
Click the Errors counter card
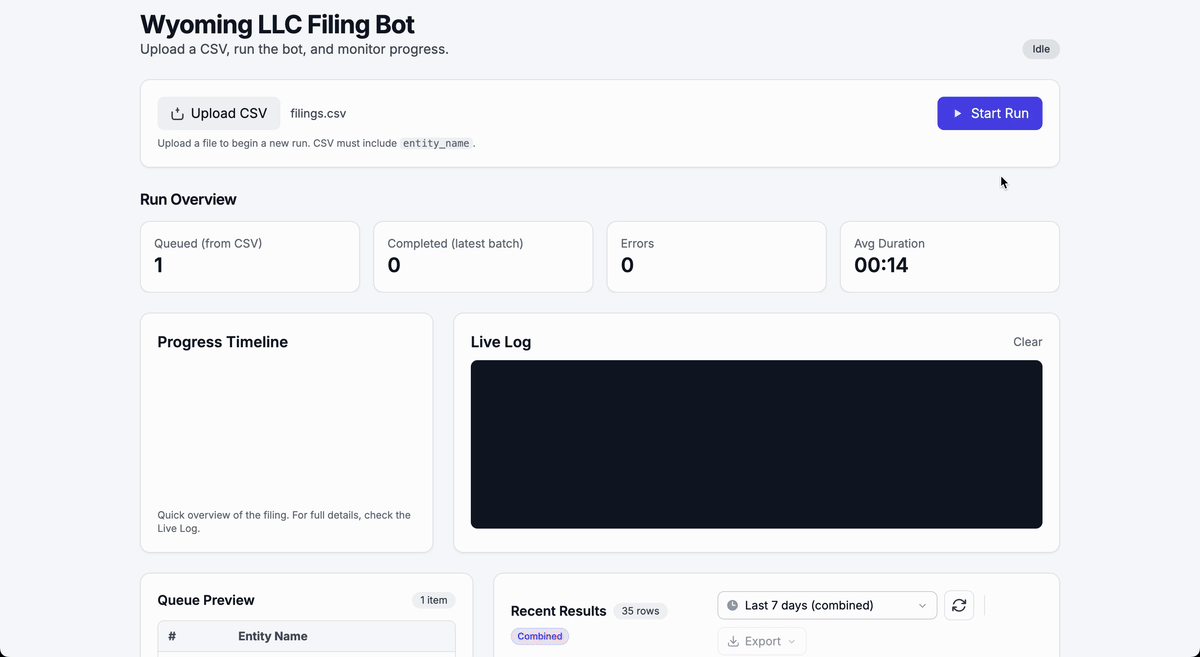pos(716,256)
